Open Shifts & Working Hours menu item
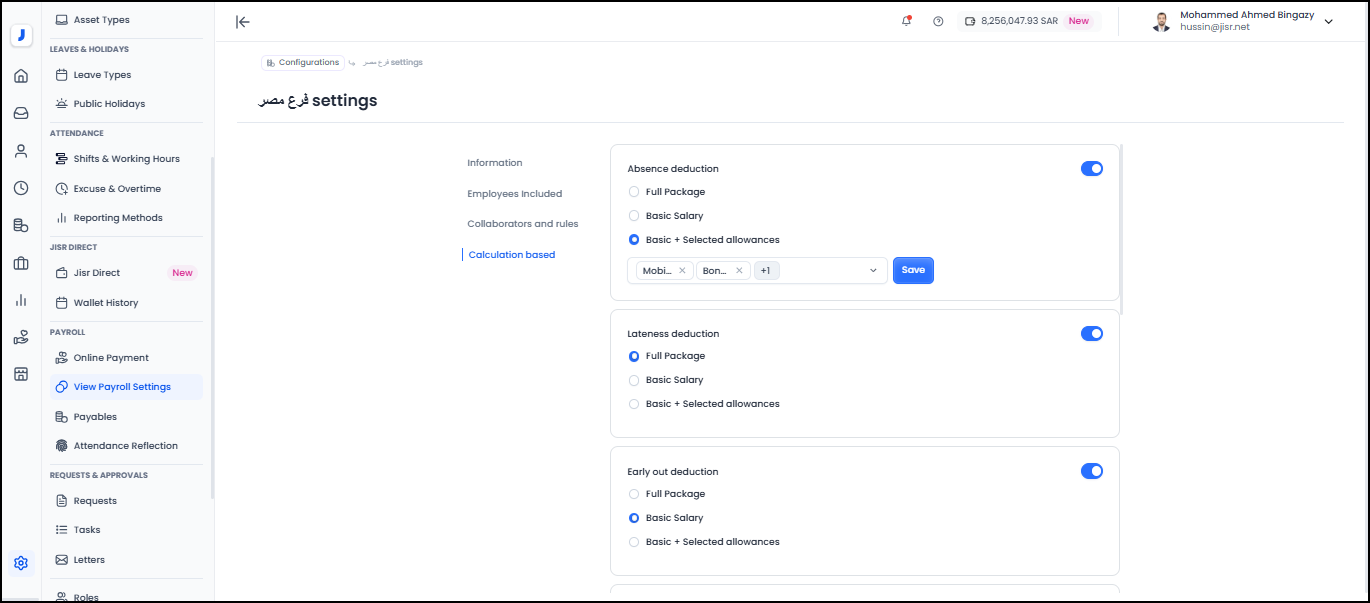Image resolution: width=1370 pixels, height=603 pixels. tap(126, 159)
